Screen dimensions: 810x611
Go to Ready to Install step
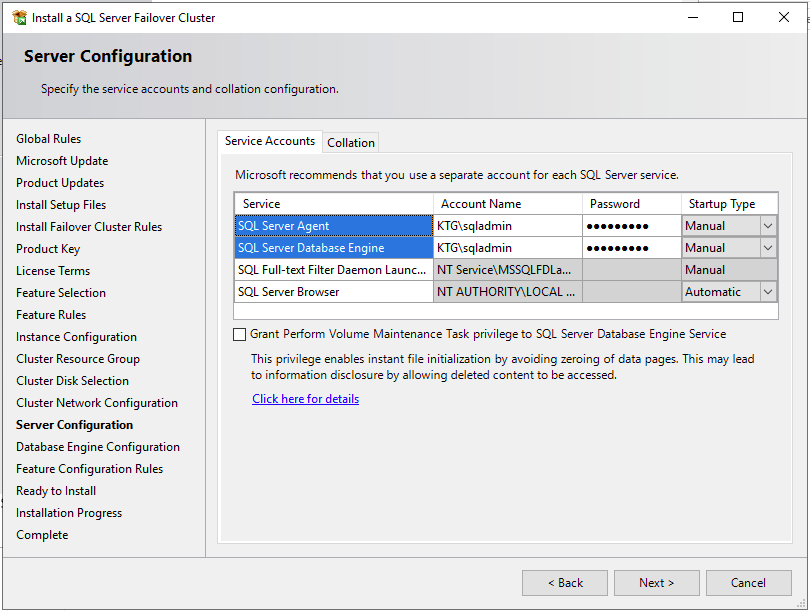(56, 491)
